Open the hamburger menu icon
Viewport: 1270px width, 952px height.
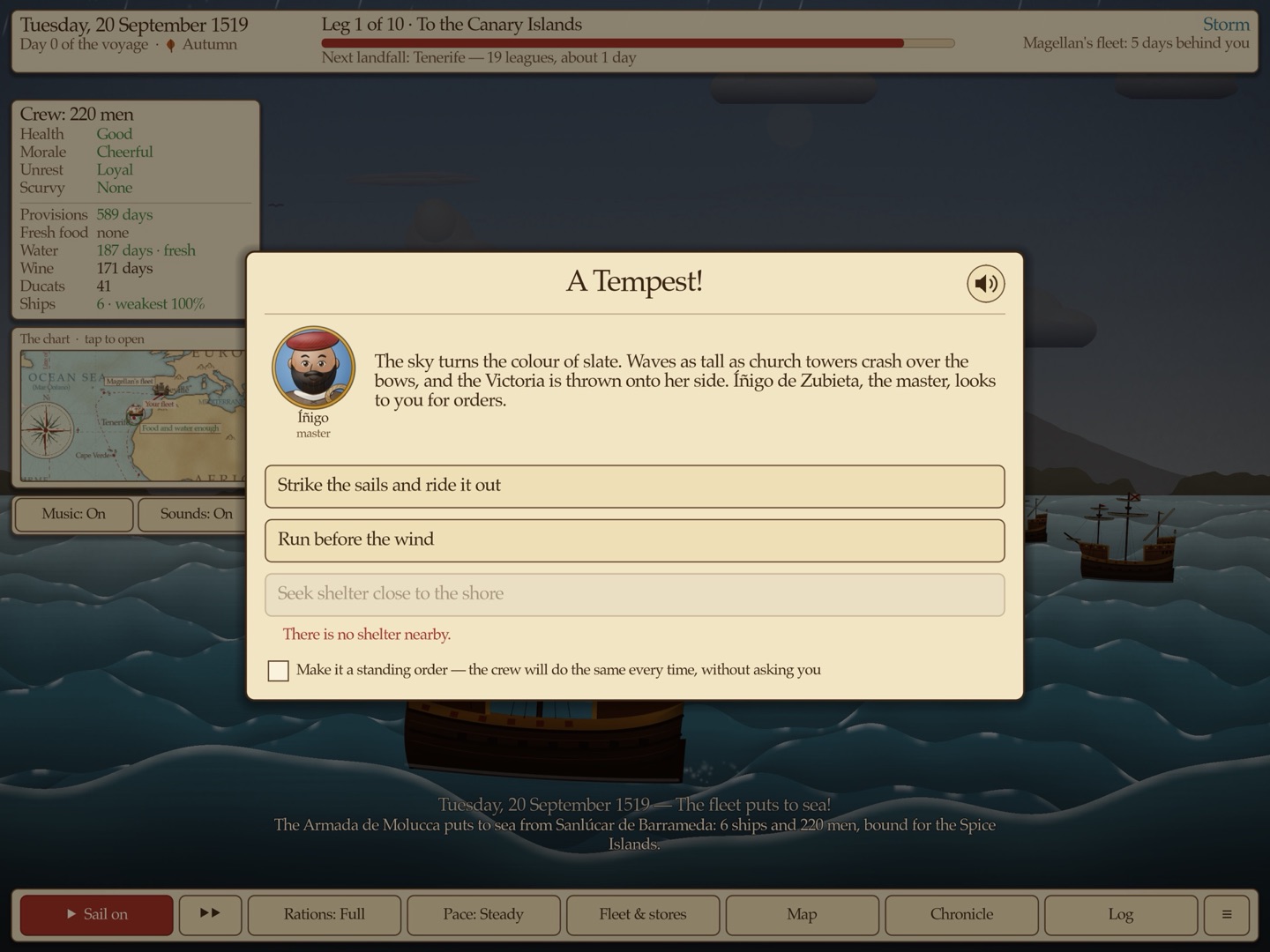click(x=1226, y=915)
